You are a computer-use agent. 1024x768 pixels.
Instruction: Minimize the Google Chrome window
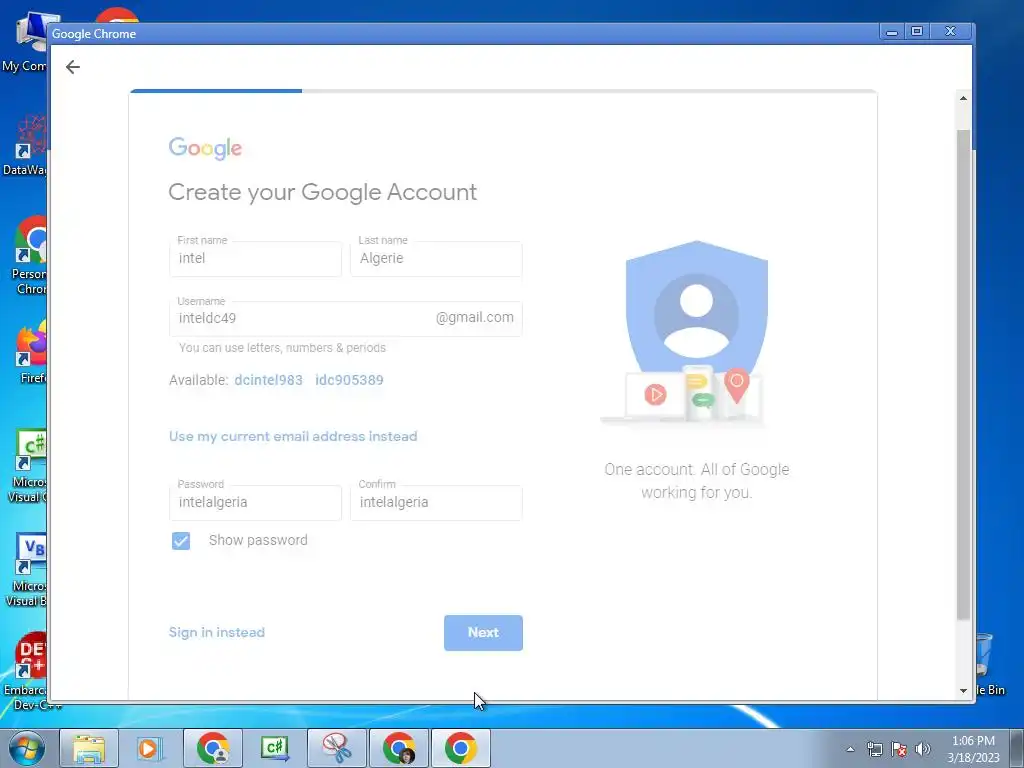coord(891,31)
